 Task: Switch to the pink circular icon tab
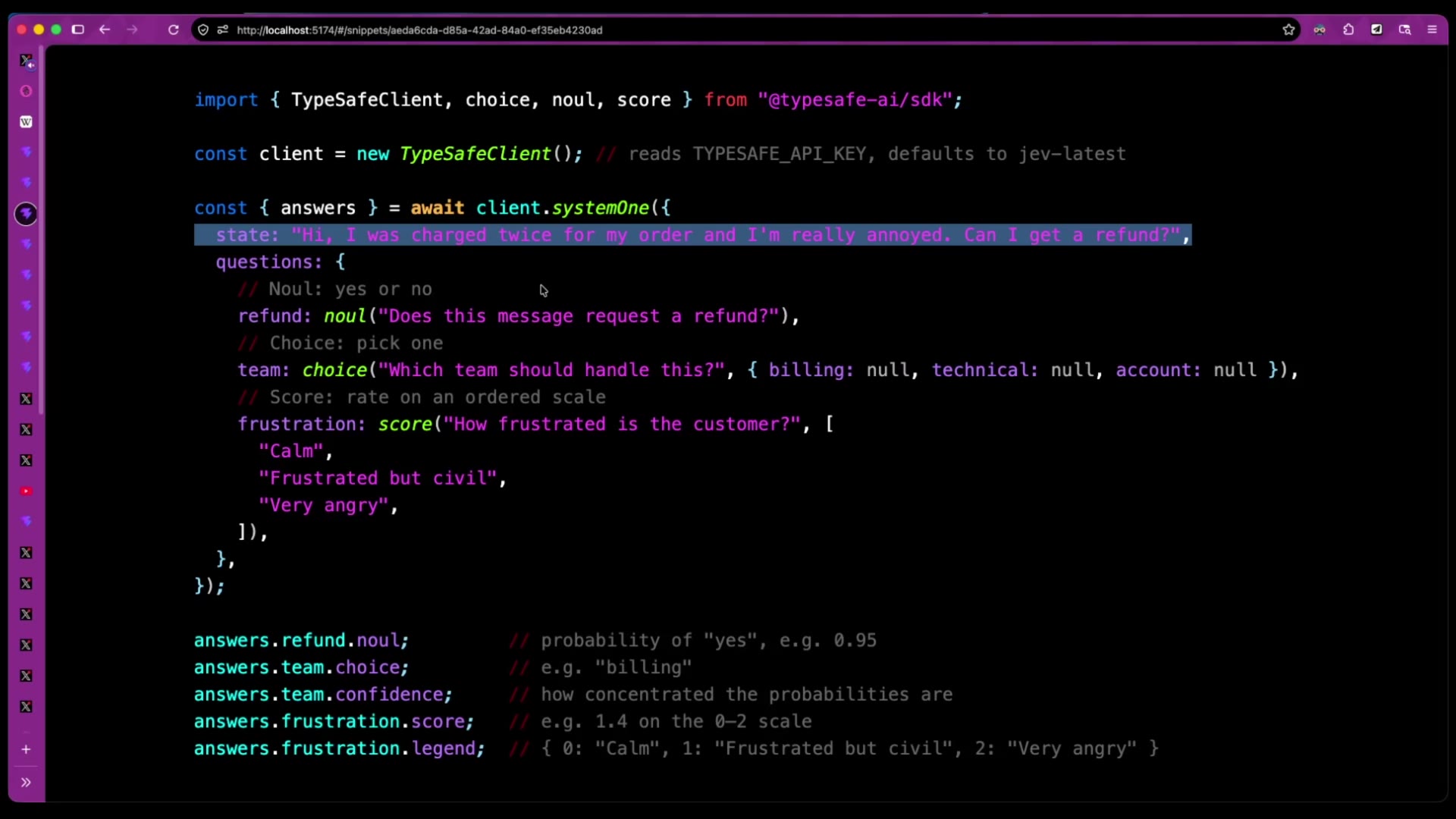tap(26, 91)
